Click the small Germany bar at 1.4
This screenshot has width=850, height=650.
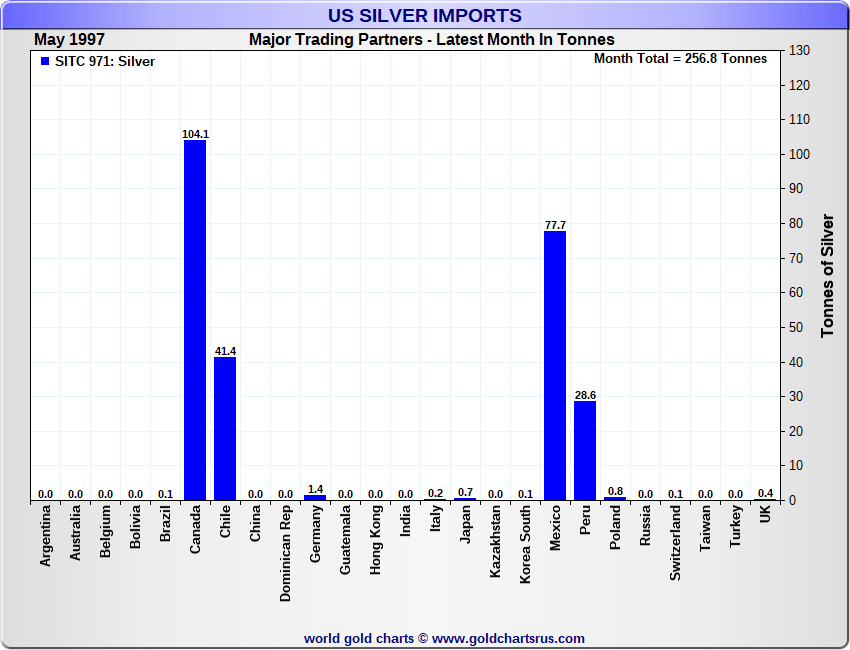pos(315,497)
